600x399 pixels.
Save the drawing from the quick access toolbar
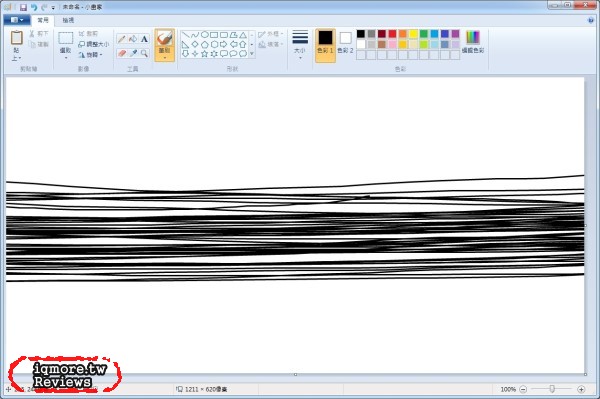click(x=23, y=7)
